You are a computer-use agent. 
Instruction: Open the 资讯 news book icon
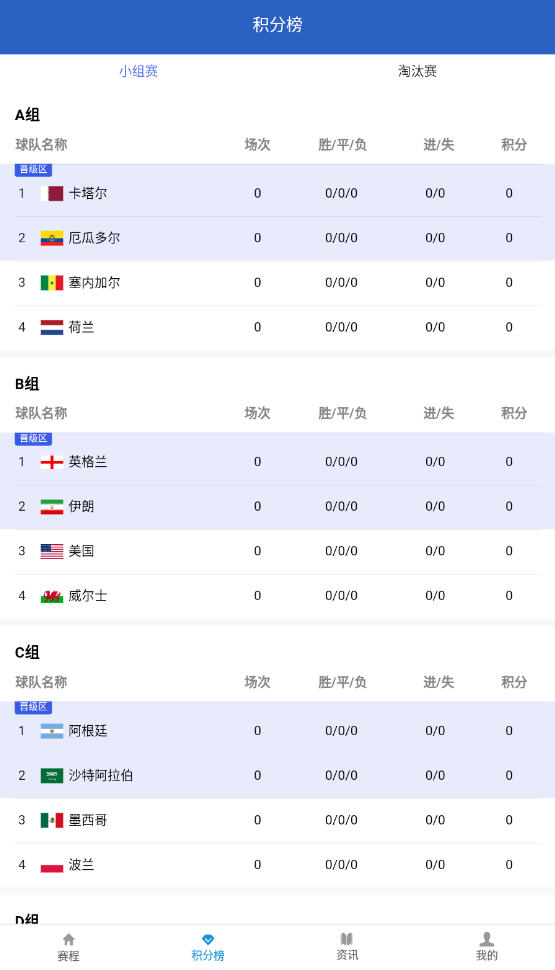pyautogui.click(x=346, y=939)
